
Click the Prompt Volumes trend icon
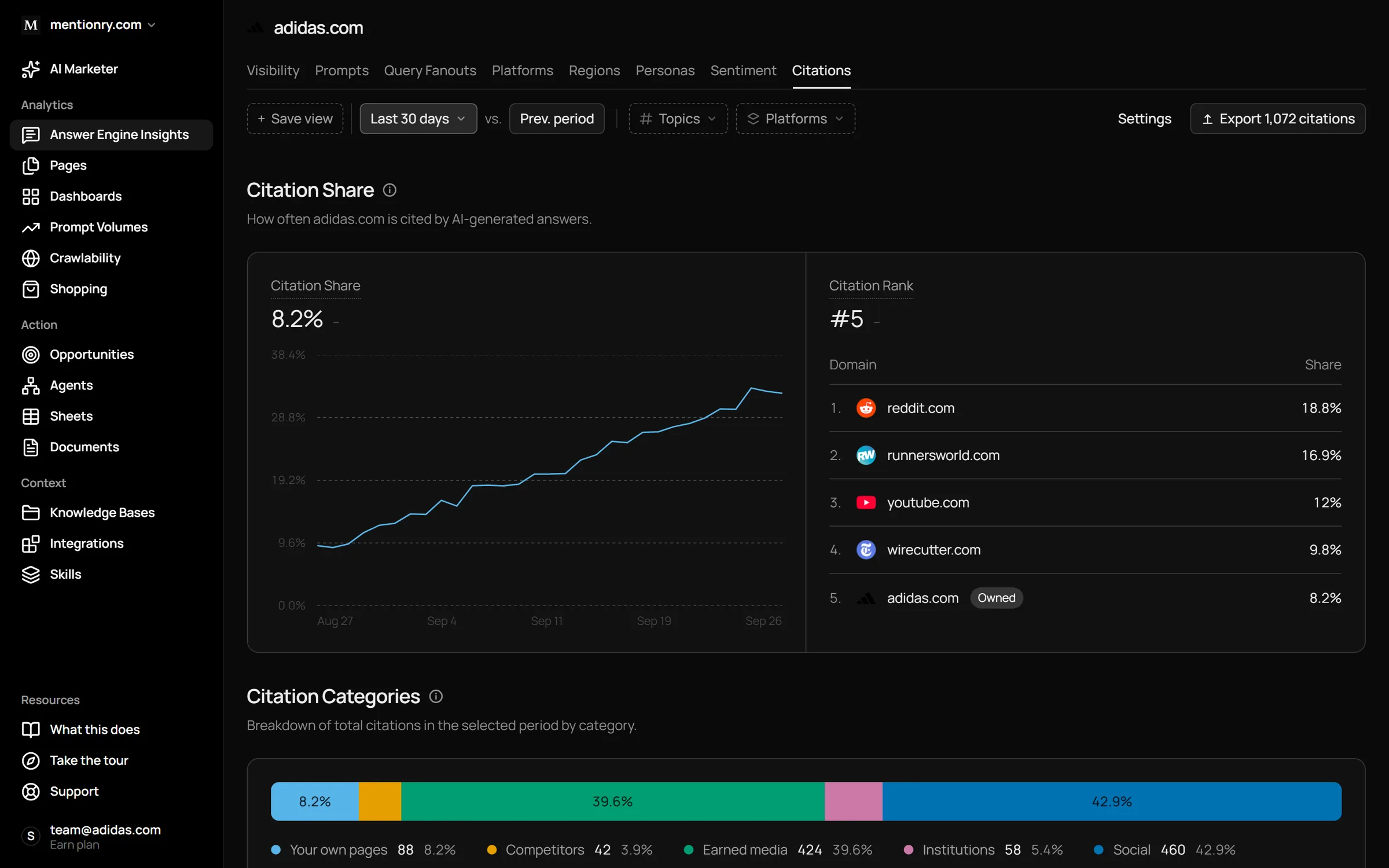[31, 227]
